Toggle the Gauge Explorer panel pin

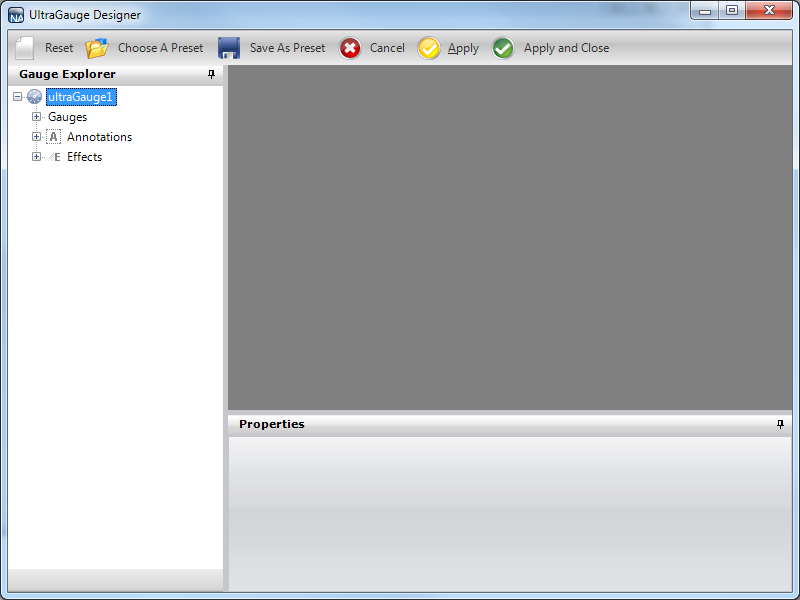tap(211, 74)
